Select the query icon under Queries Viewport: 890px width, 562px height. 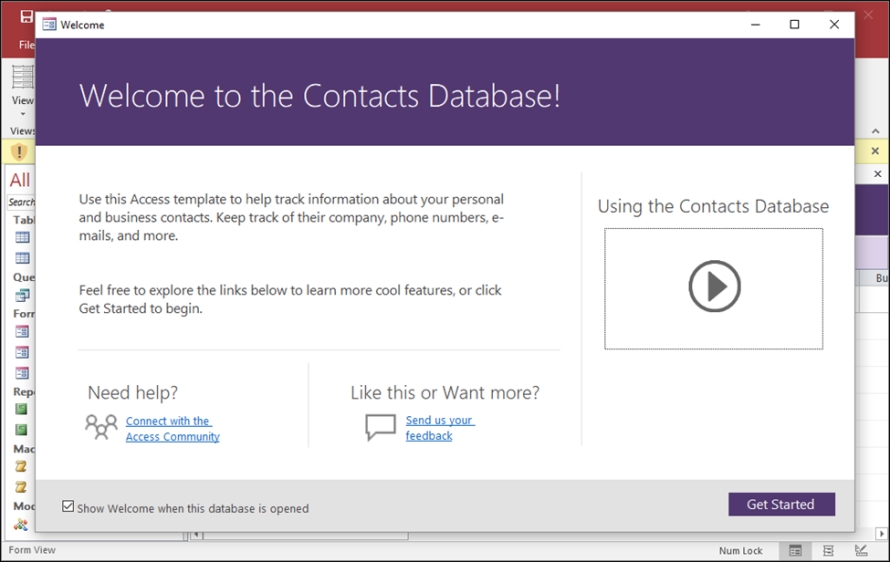(x=22, y=295)
